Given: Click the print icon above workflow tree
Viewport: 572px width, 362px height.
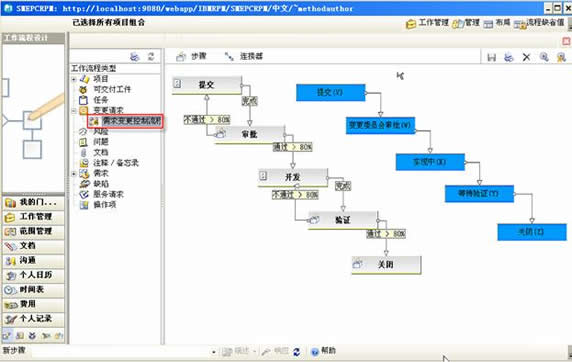Looking at the screenshot, I should tap(135, 56).
